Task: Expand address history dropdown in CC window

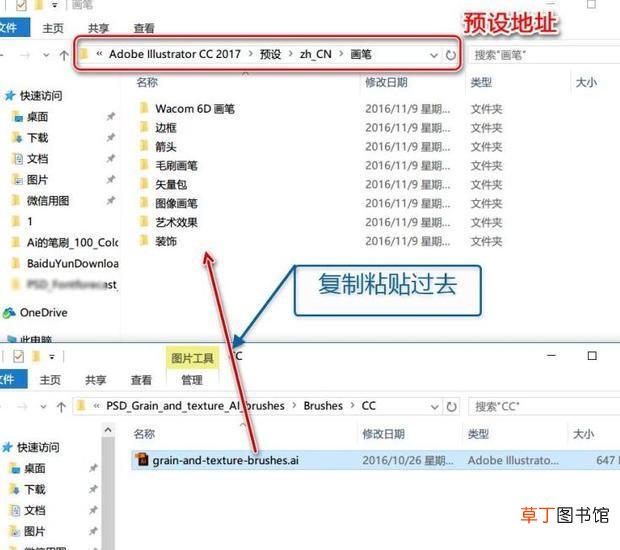Action: pyautogui.click(x=435, y=406)
